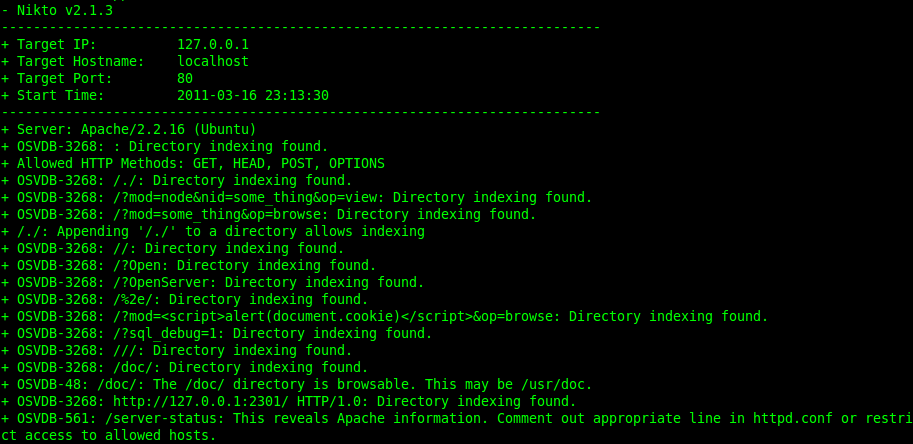
Task: Click the word OPTIONS in allowed methods
Action: pos(357,163)
